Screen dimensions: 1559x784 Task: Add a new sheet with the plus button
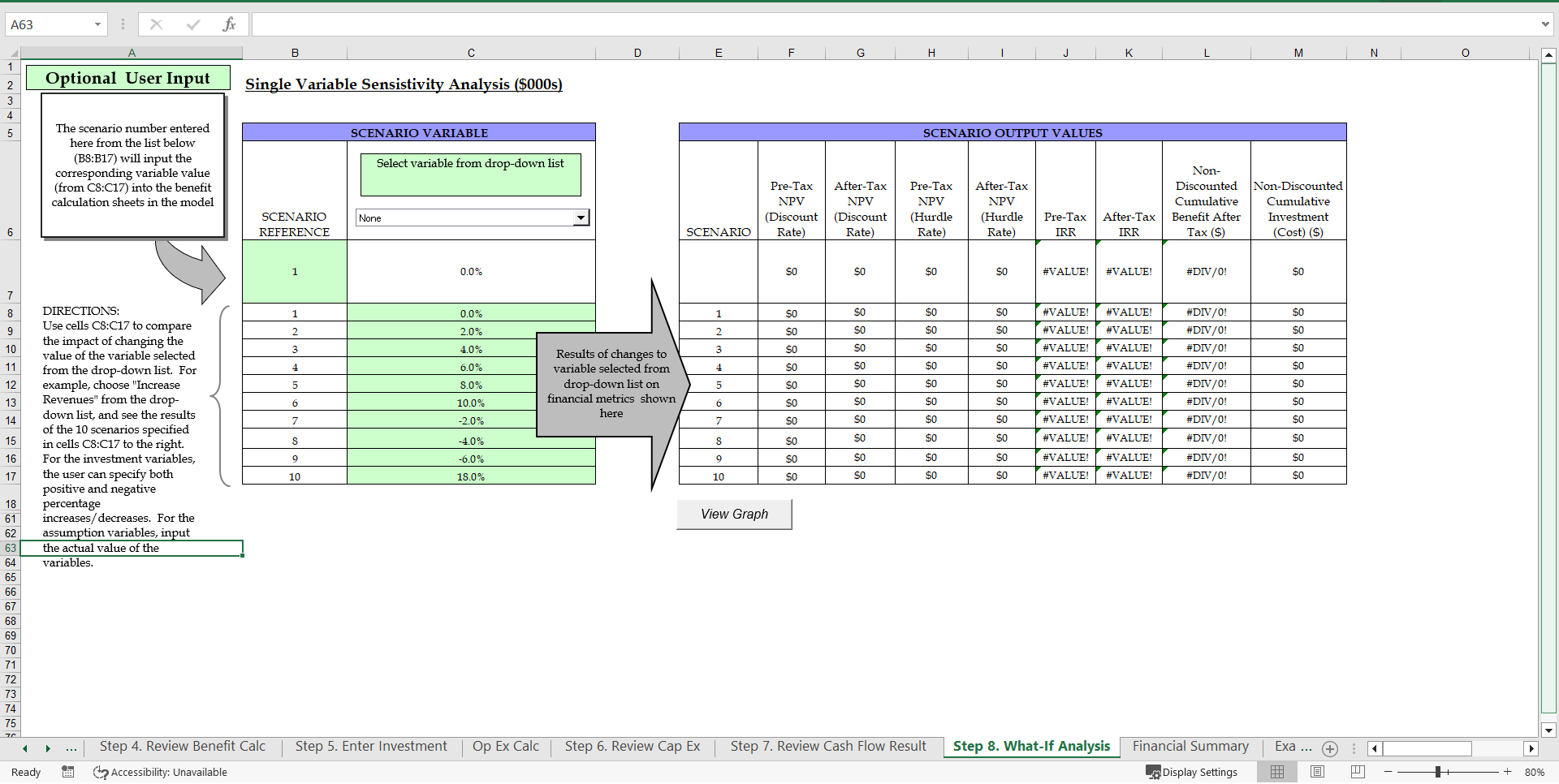click(1329, 749)
